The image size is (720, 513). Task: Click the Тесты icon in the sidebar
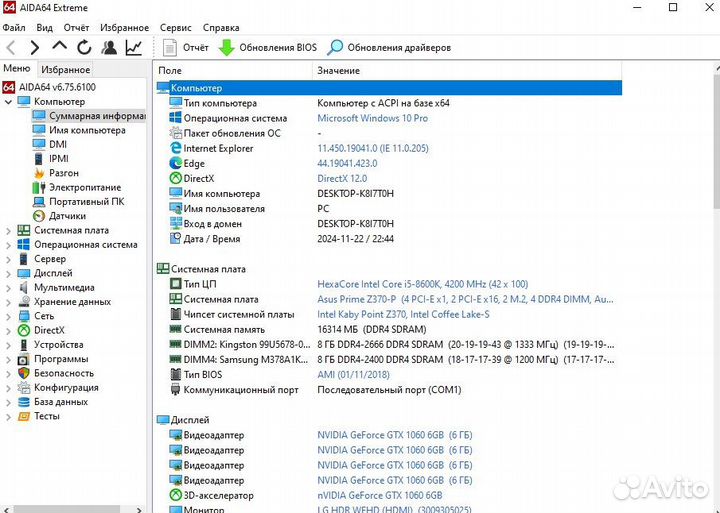[x=24, y=416]
